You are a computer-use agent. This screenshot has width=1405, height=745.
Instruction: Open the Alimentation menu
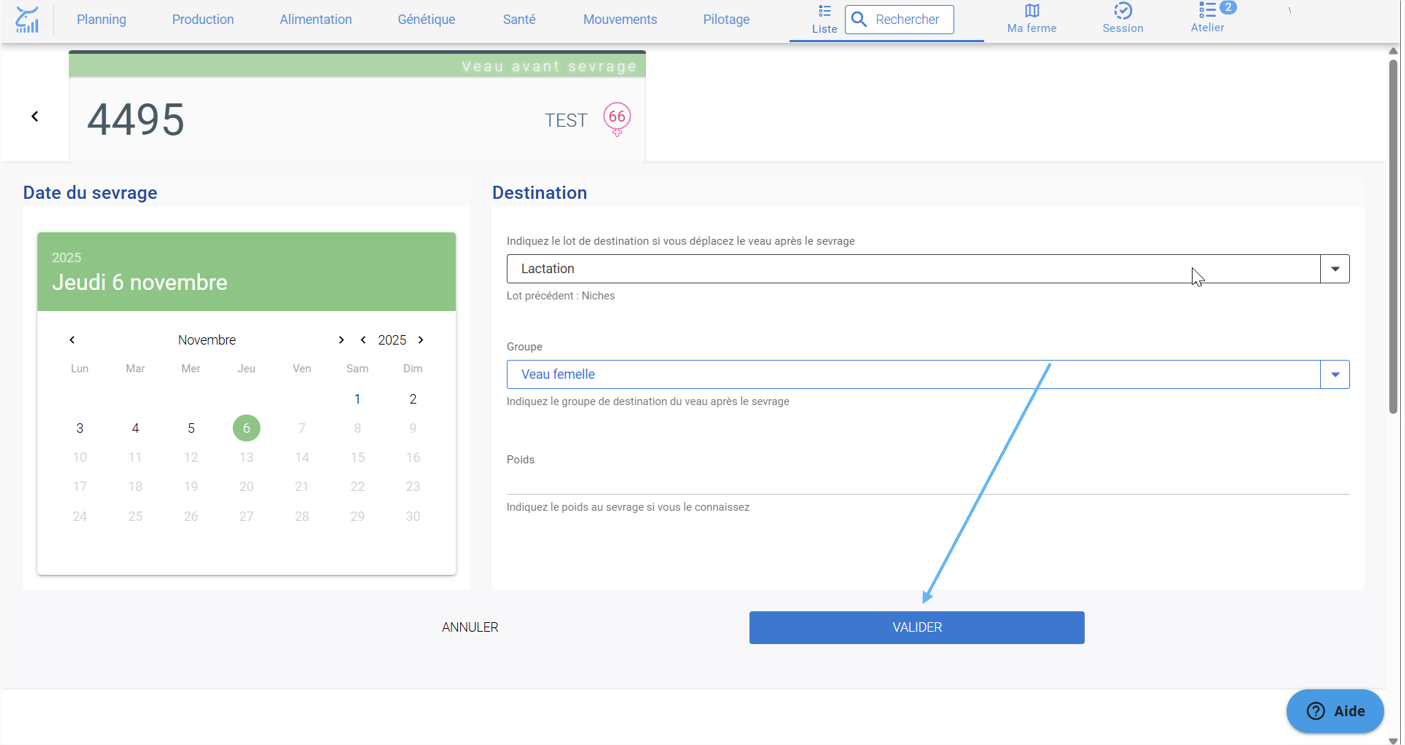316,19
